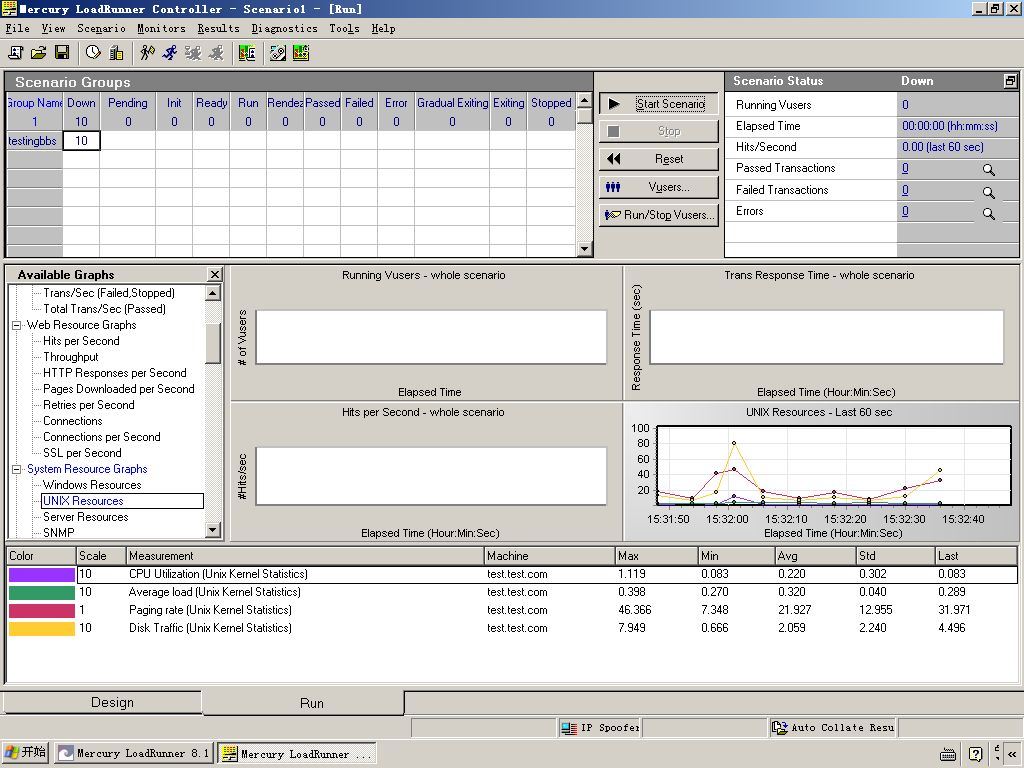This screenshot has width=1024, height=768.
Task: Select HTTP Responses per Second graph
Action: [115, 373]
